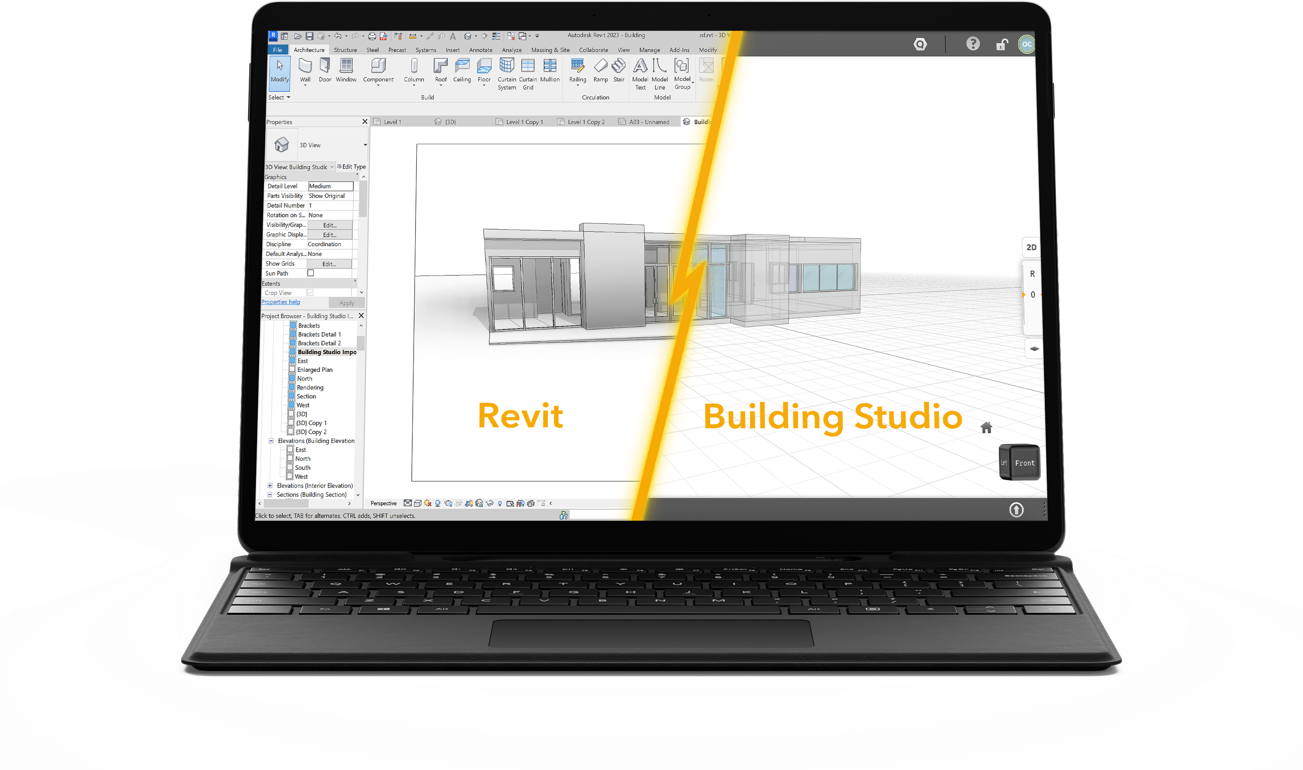Screen dimensions: 1303x770
Task: Click the Front face of the view cube
Action: coord(1024,463)
